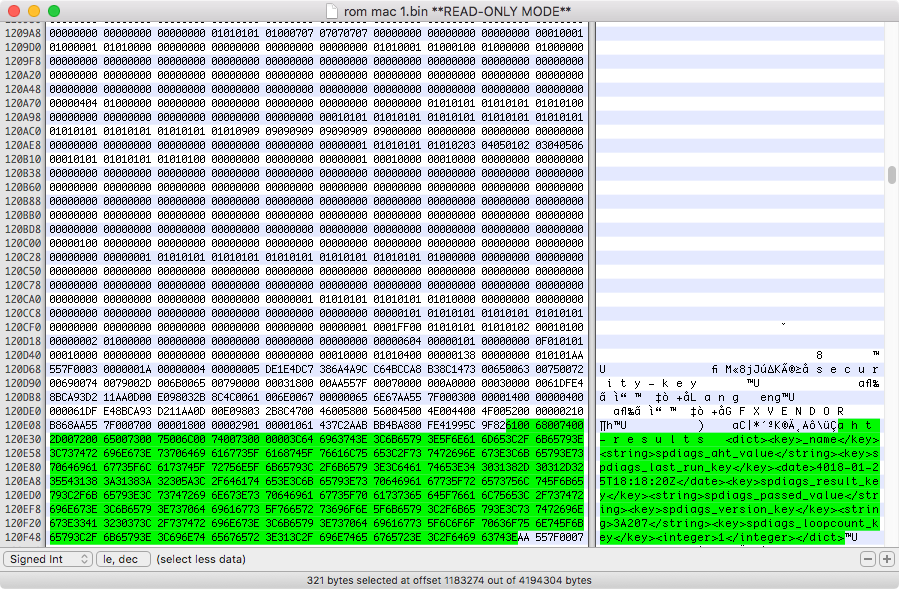Click hex value 00000404 in row 120A70

pyautogui.click(x=73, y=103)
